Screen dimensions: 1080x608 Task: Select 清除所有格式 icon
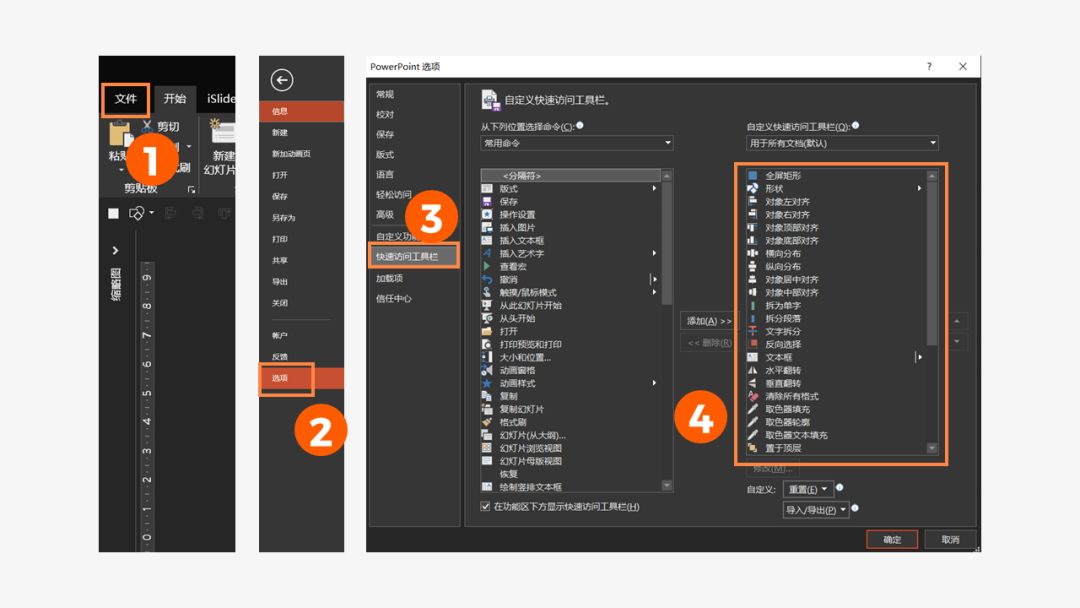click(x=753, y=397)
